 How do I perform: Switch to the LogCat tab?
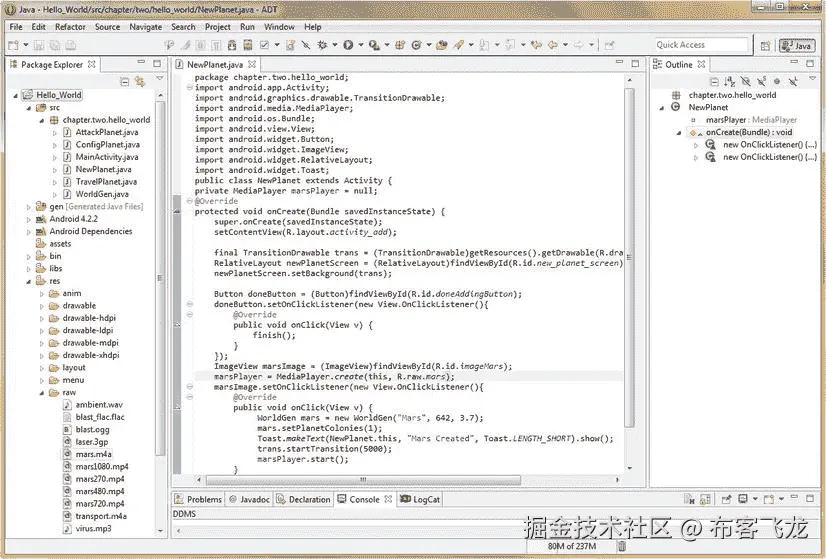[x=420, y=499]
